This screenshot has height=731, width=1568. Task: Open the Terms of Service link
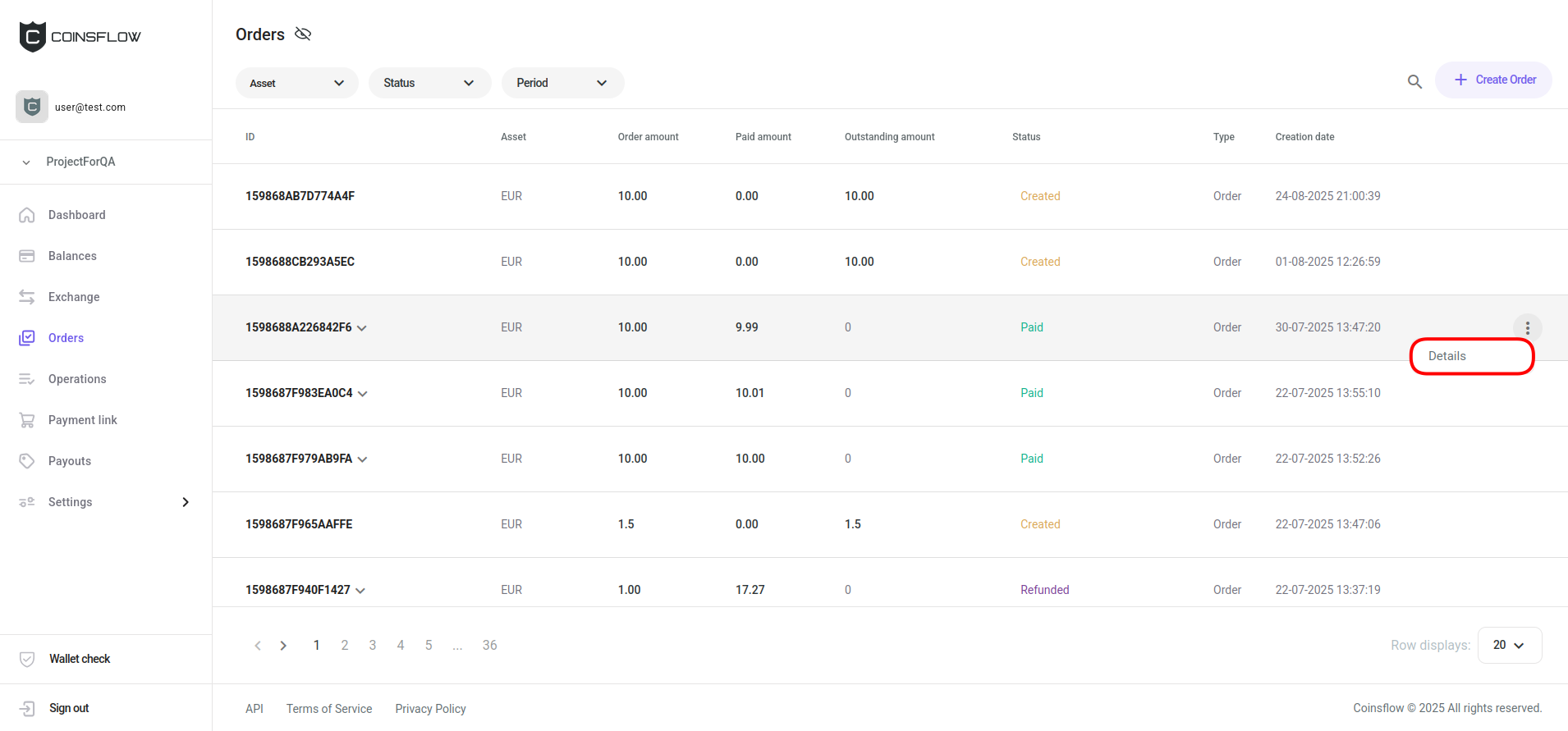(329, 709)
